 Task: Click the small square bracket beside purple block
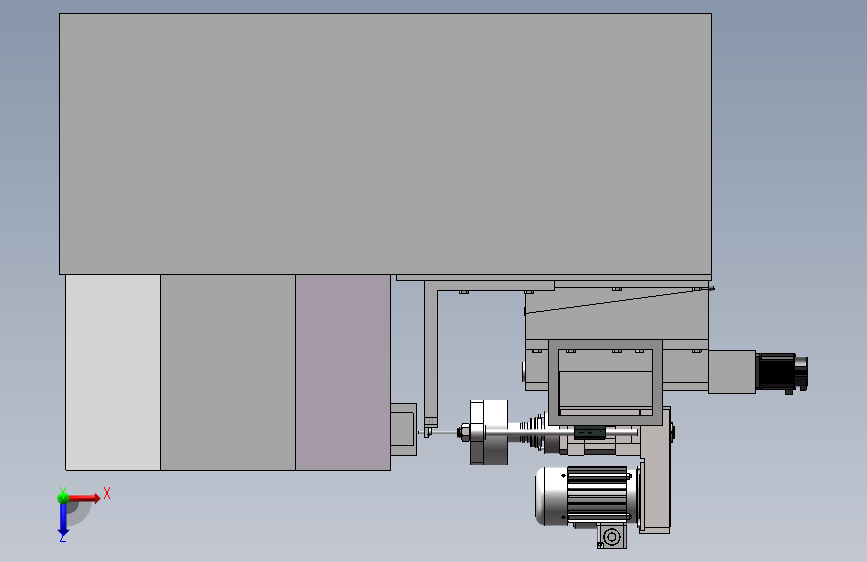click(x=404, y=429)
